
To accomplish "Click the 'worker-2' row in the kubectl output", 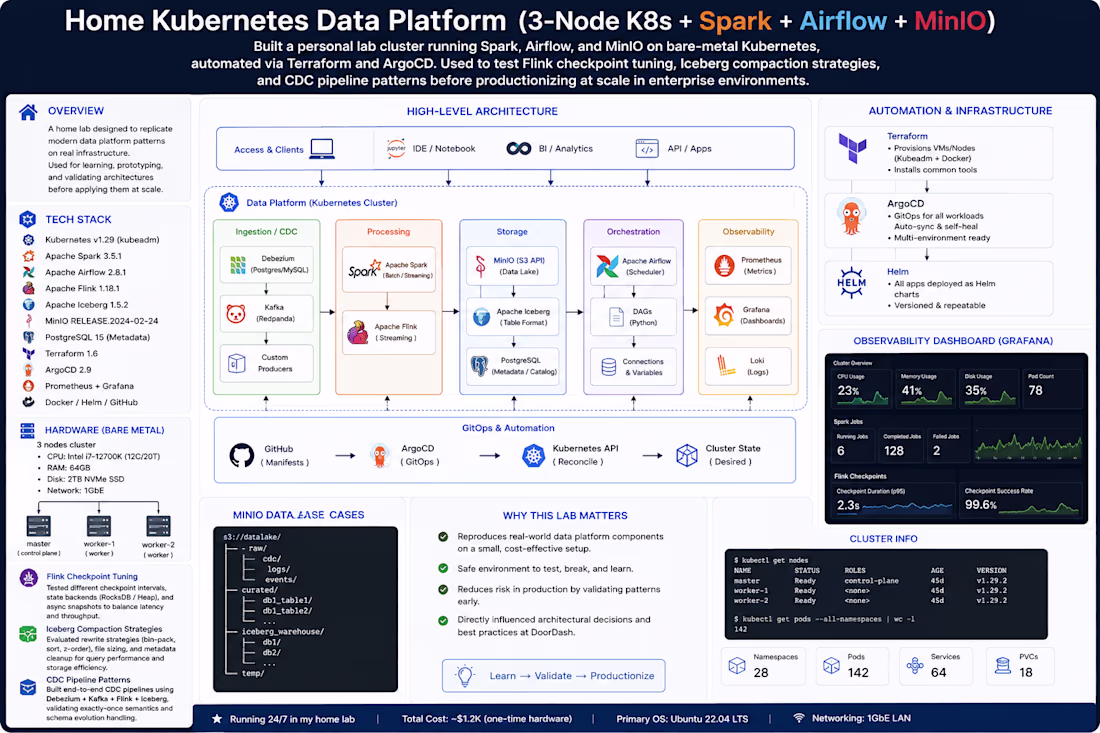I will (x=870, y=600).
